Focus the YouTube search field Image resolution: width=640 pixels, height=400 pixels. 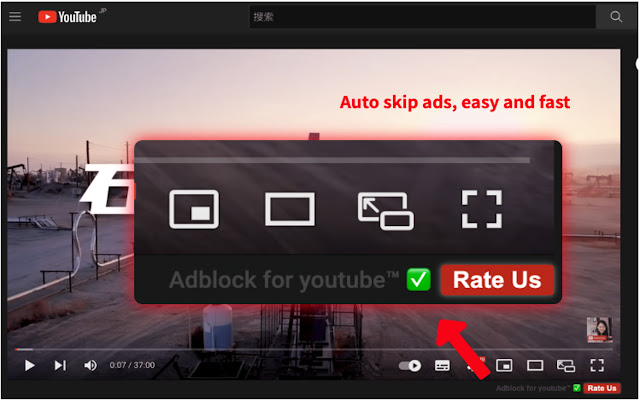click(422, 17)
